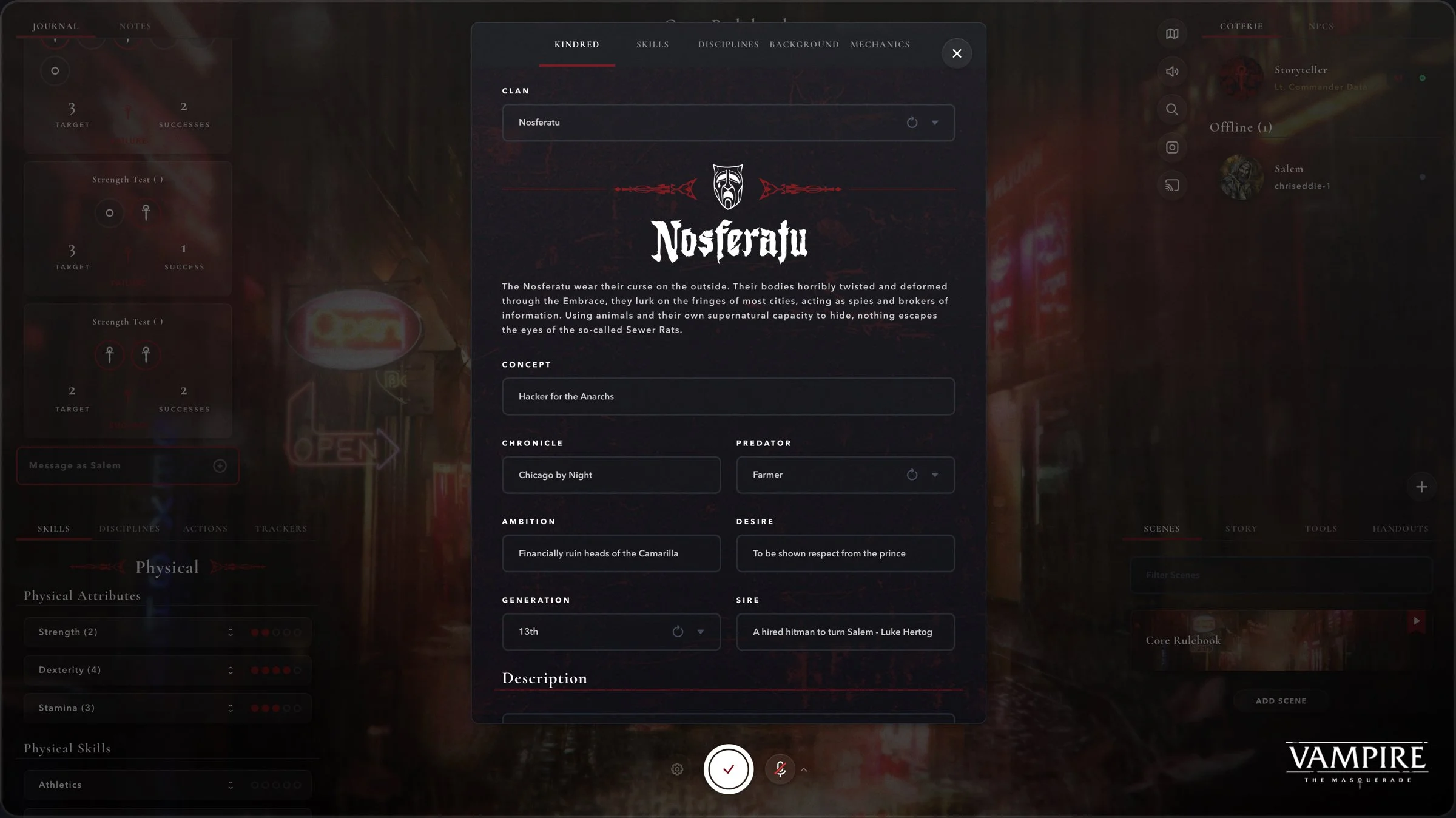Click the cast screen icon

pyautogui.click(x=1172, y=186)
